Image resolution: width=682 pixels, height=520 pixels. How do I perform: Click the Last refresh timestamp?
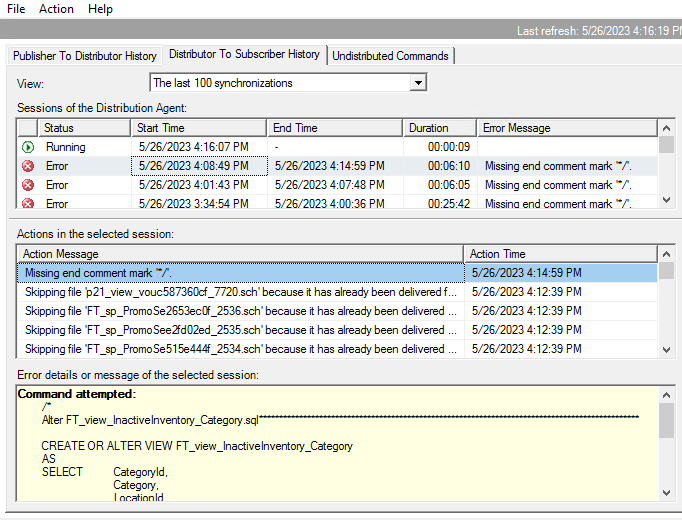599,31
